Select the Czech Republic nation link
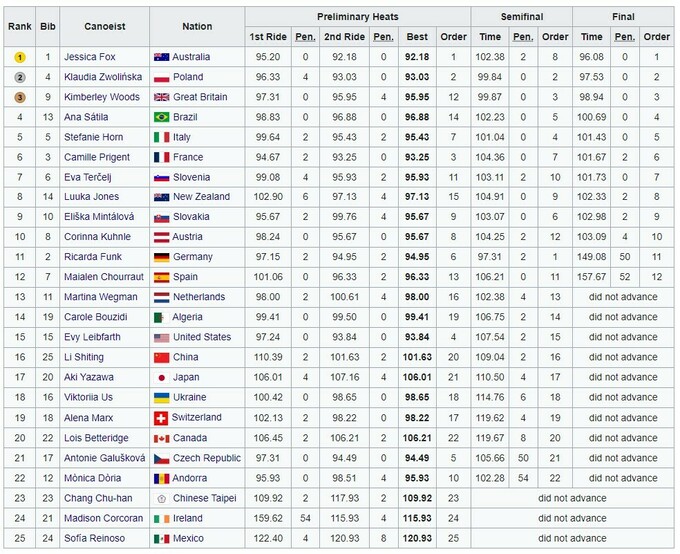Image resolution: width=680 pixels, height=554 pixels. coord(207,458)
